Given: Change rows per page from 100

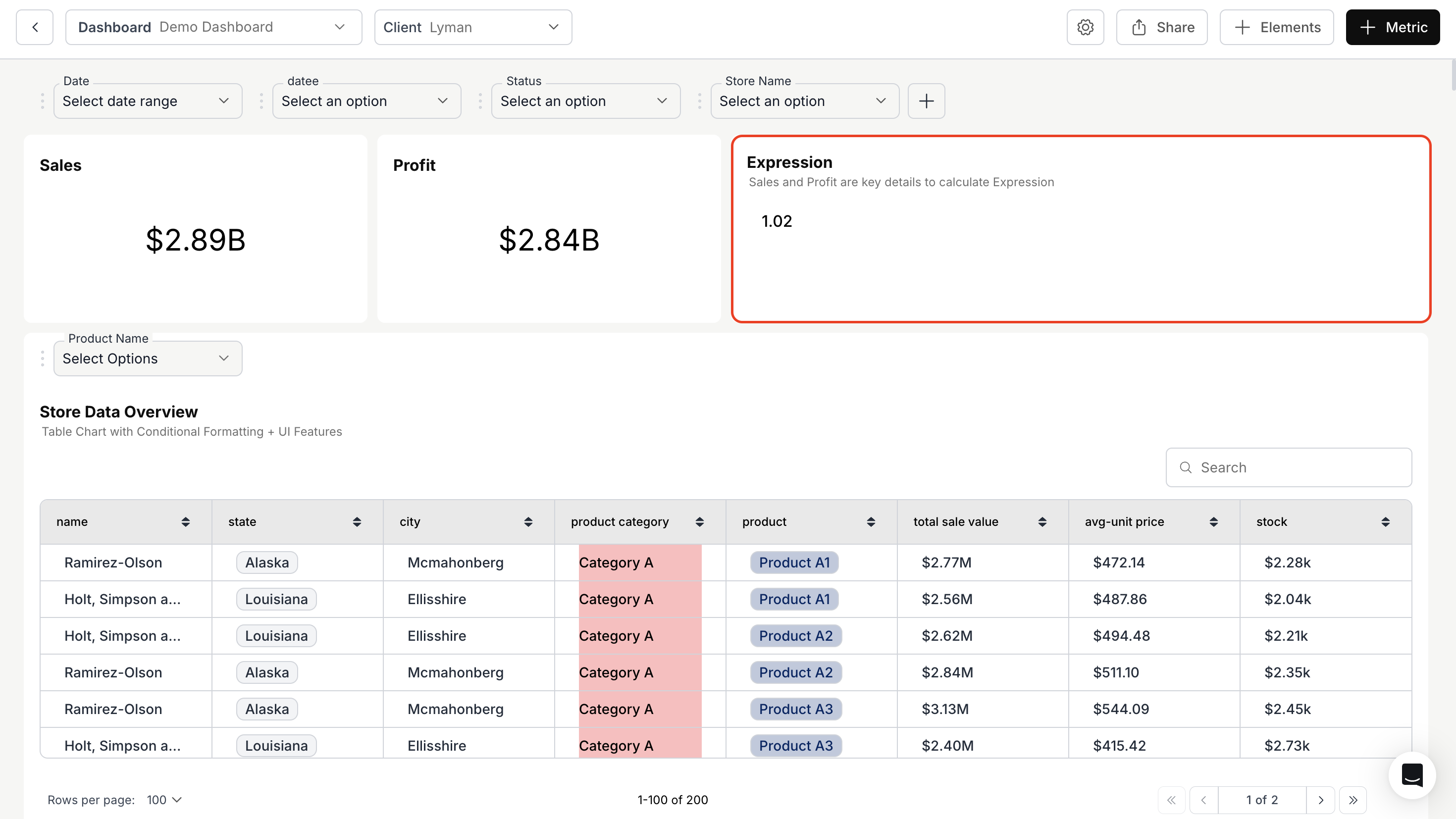Looking at the screenshot, I should point(163,800).
